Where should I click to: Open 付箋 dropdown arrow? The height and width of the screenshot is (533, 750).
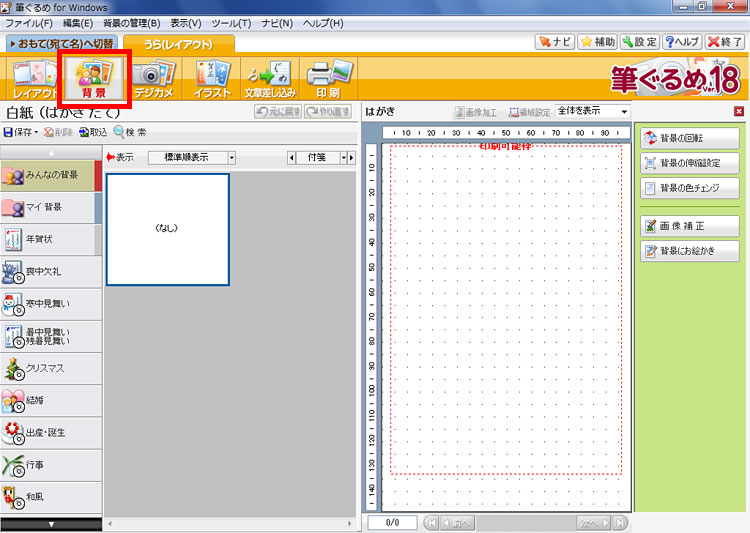click(x=343, y=157)
